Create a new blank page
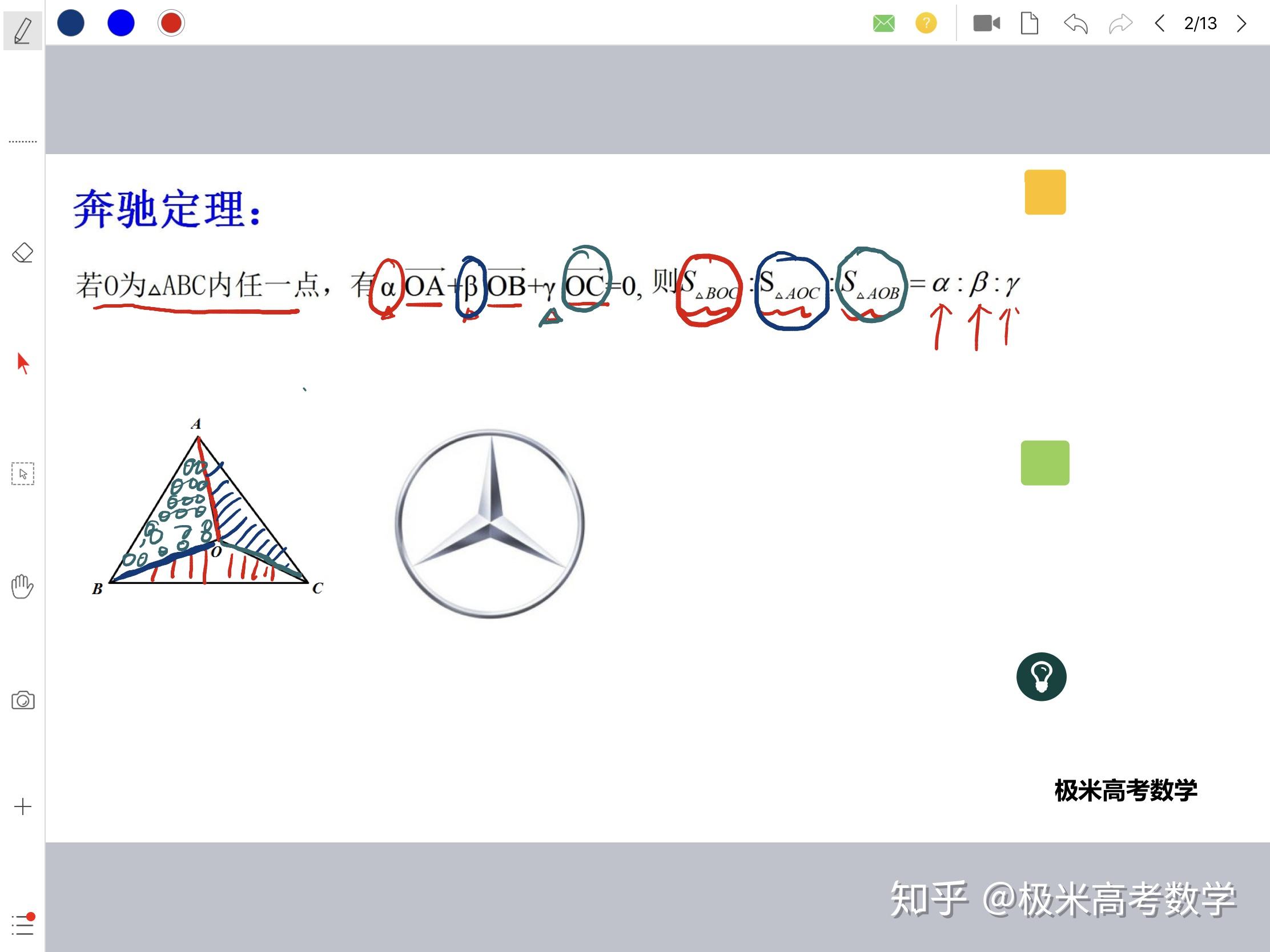Screen dimensions: 1270x952 (x=1031, y=24)
